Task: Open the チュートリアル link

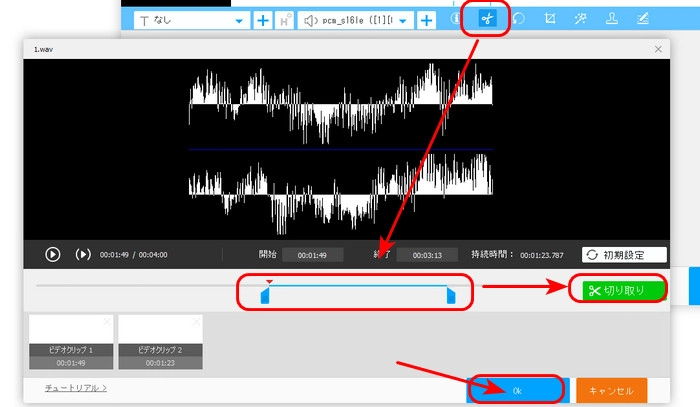Action: pyautogui.click(x=76, y=387)
